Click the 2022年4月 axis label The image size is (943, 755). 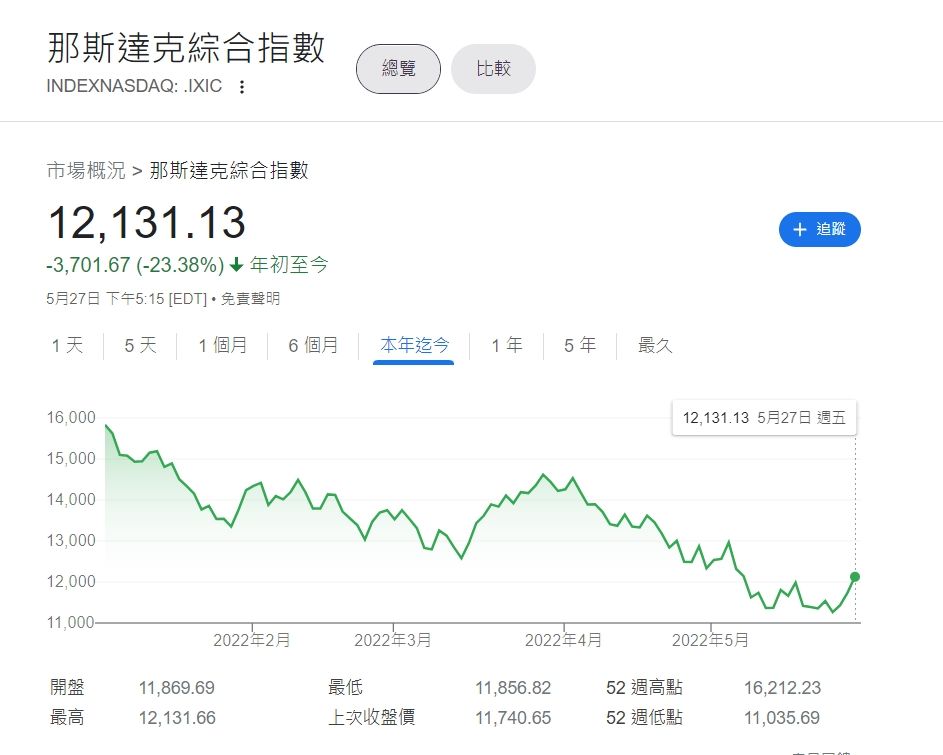[x=564, y=641]
